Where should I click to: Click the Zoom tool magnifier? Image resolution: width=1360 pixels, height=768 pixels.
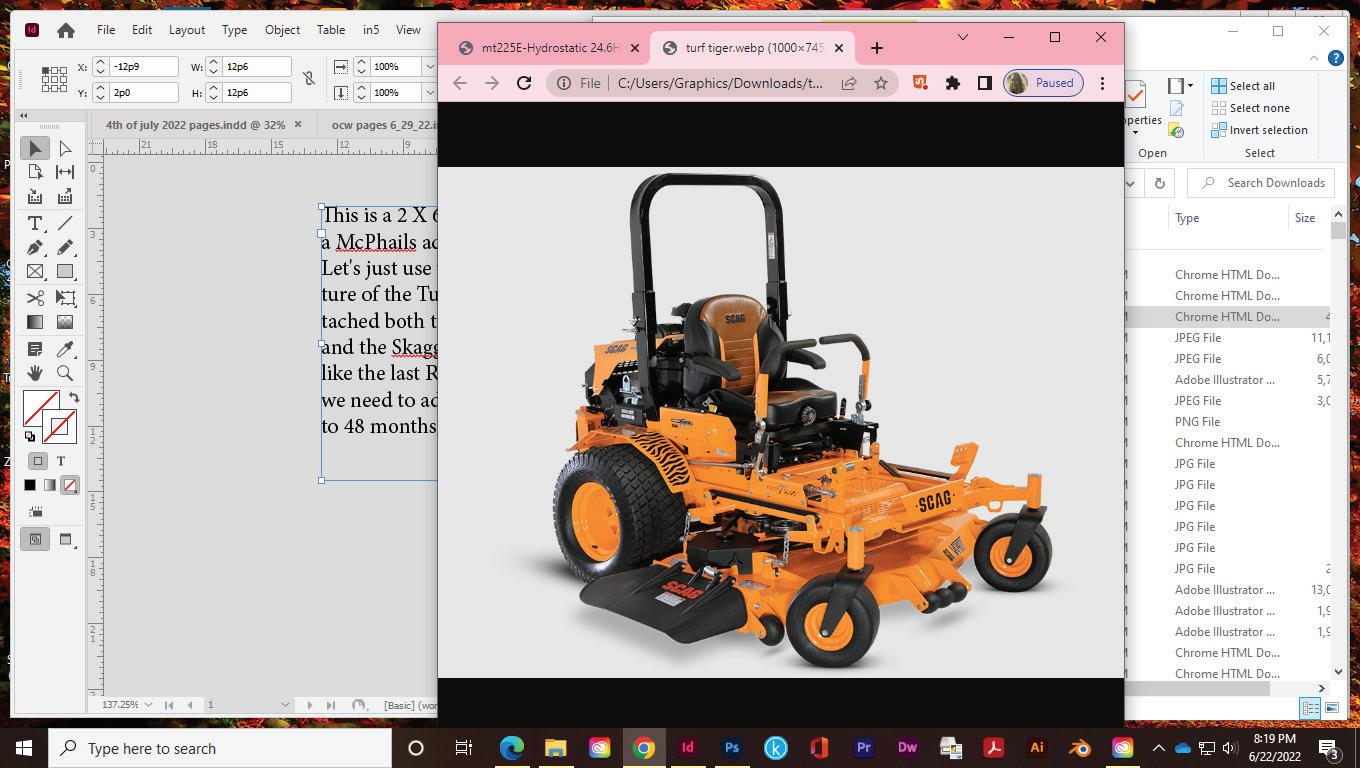point(65,373)
